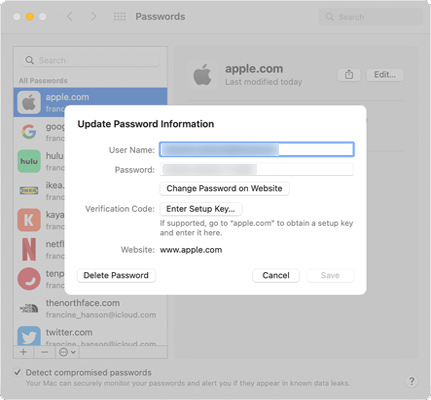Screen dimensions: 431x400
Task: Click the All Passwords section label
Action: click(x=43, y=81)
